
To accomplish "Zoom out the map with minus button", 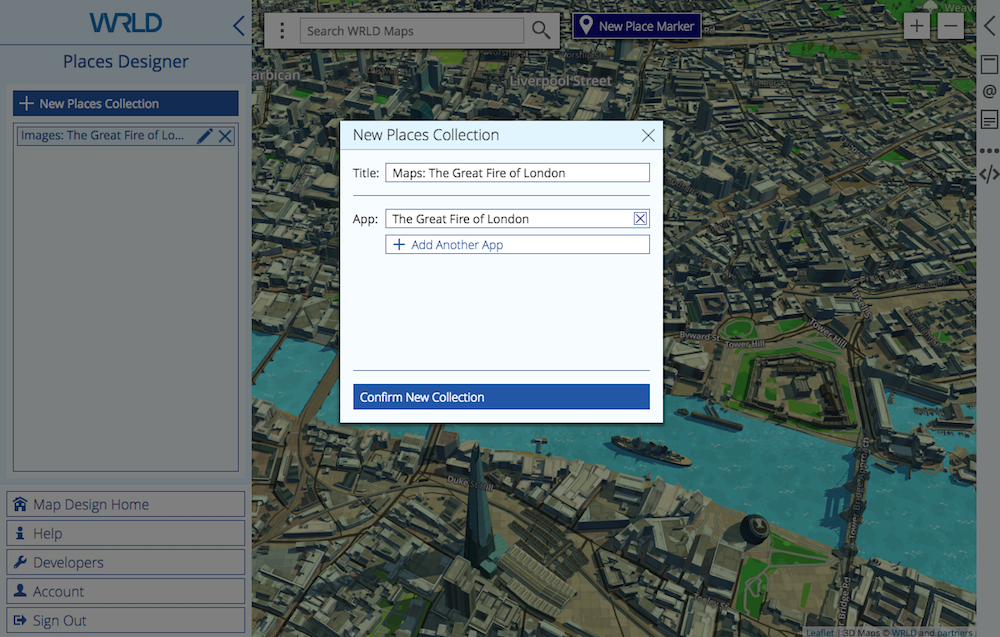I will tap(951, 26).
